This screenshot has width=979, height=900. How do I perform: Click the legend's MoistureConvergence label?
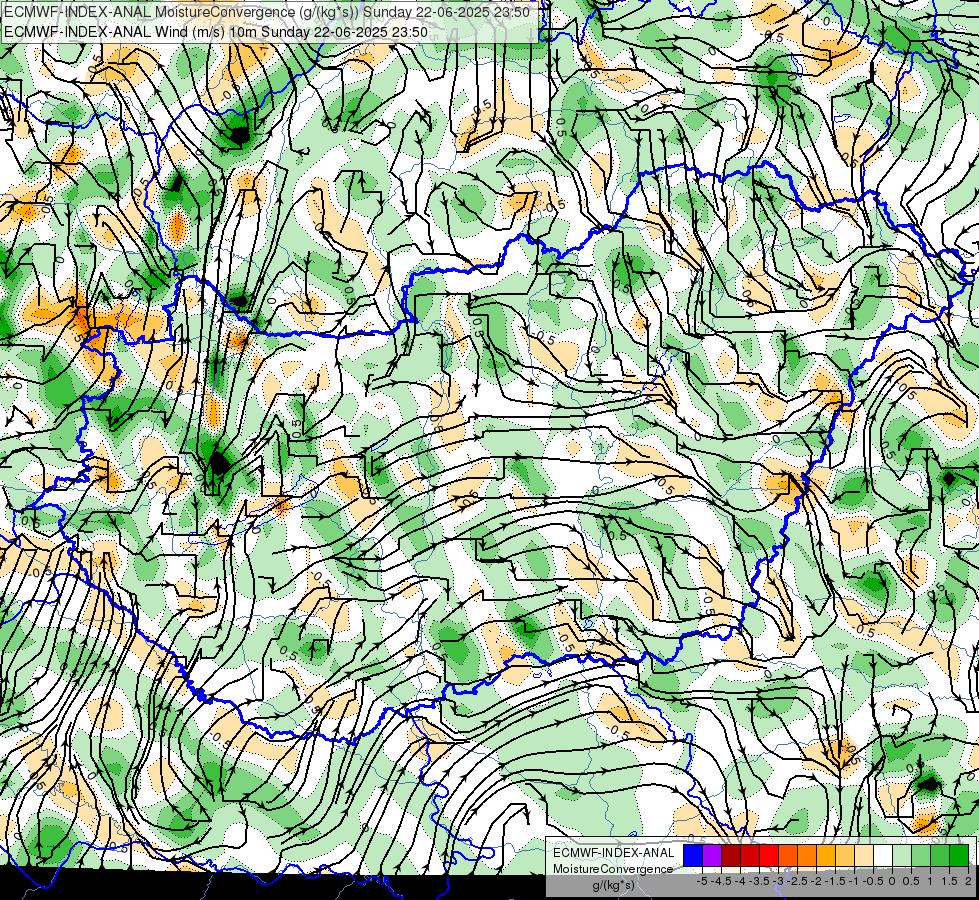[x=613, y=869]
